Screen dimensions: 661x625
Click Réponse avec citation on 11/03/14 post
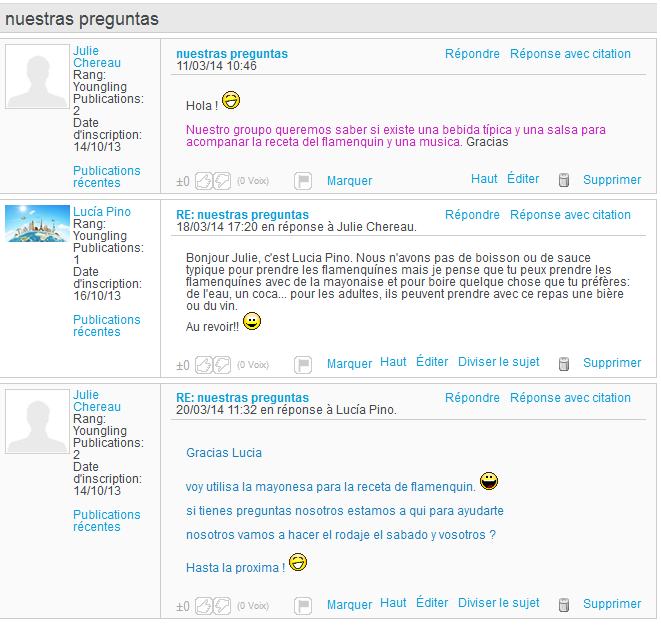coord(570,54)
